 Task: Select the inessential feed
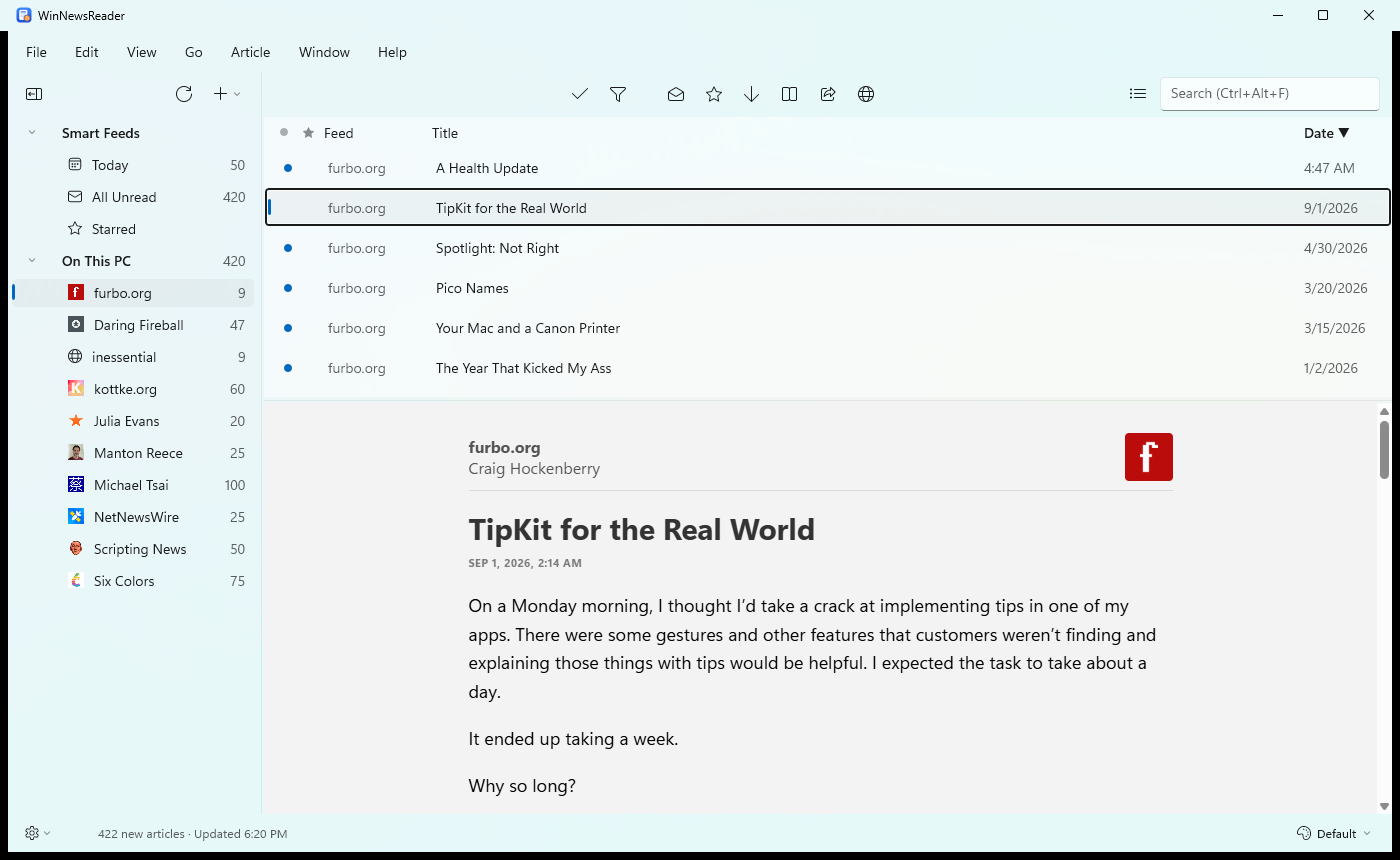click(x=133, y=357)
